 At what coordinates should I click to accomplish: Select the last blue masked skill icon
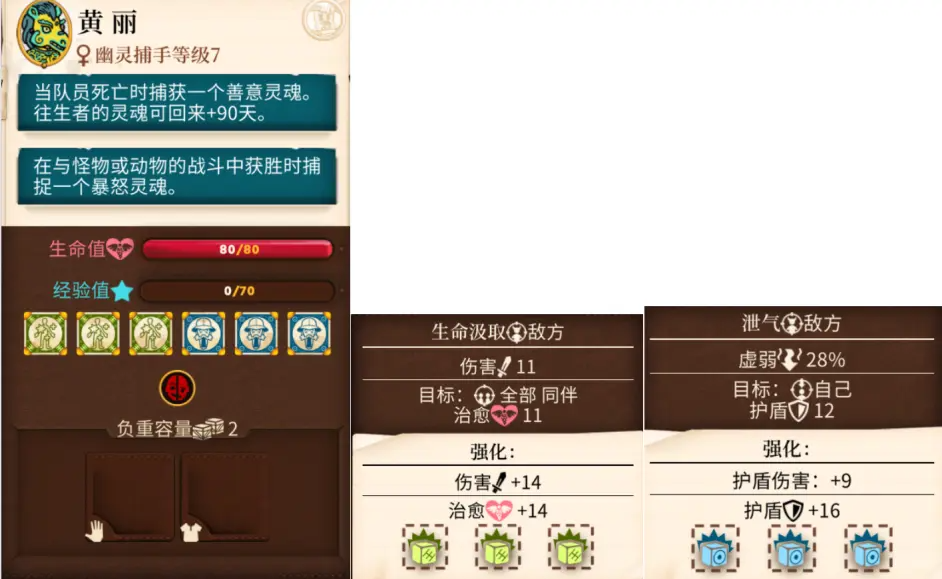(309, 333)
